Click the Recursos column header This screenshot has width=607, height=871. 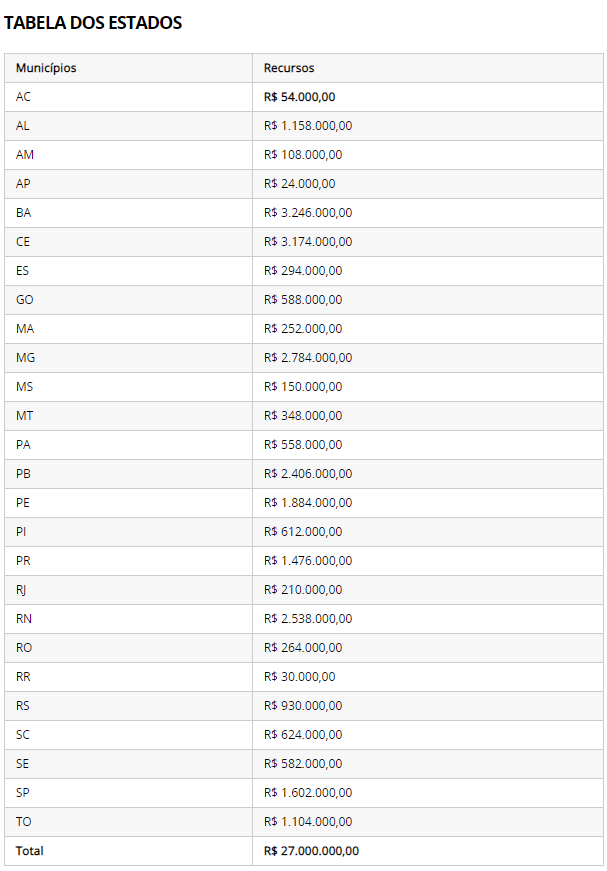pyautogui.click(x=289, y=68)
